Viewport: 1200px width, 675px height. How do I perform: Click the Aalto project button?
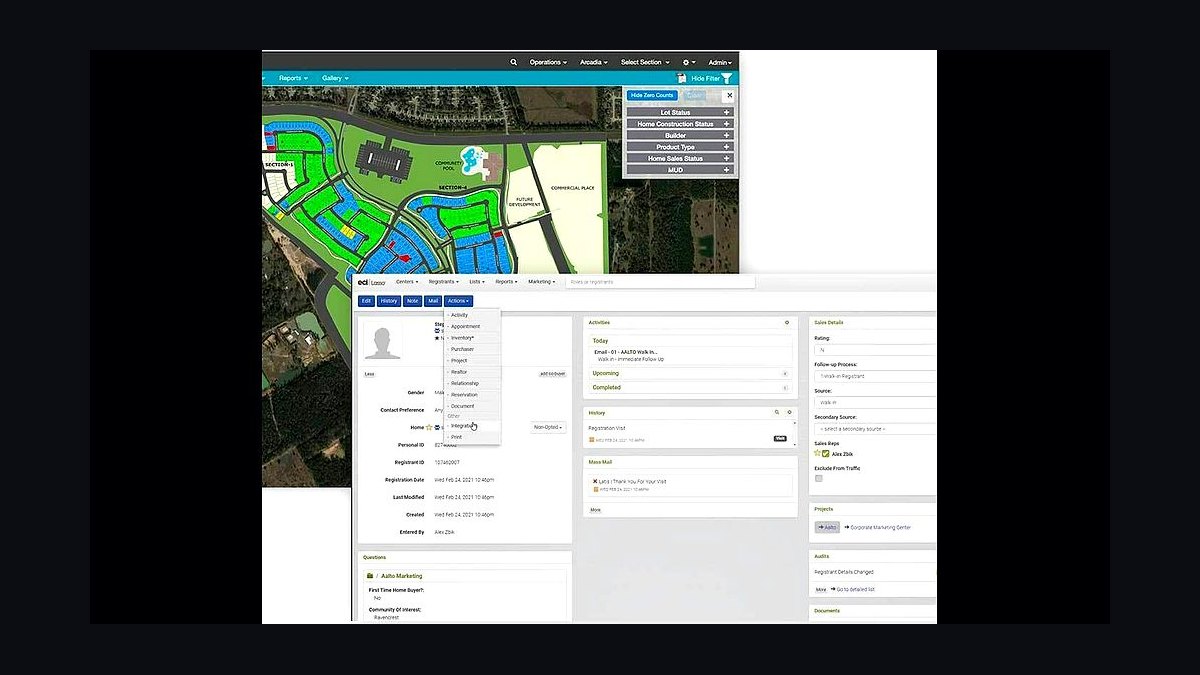[x=827, y=527]
